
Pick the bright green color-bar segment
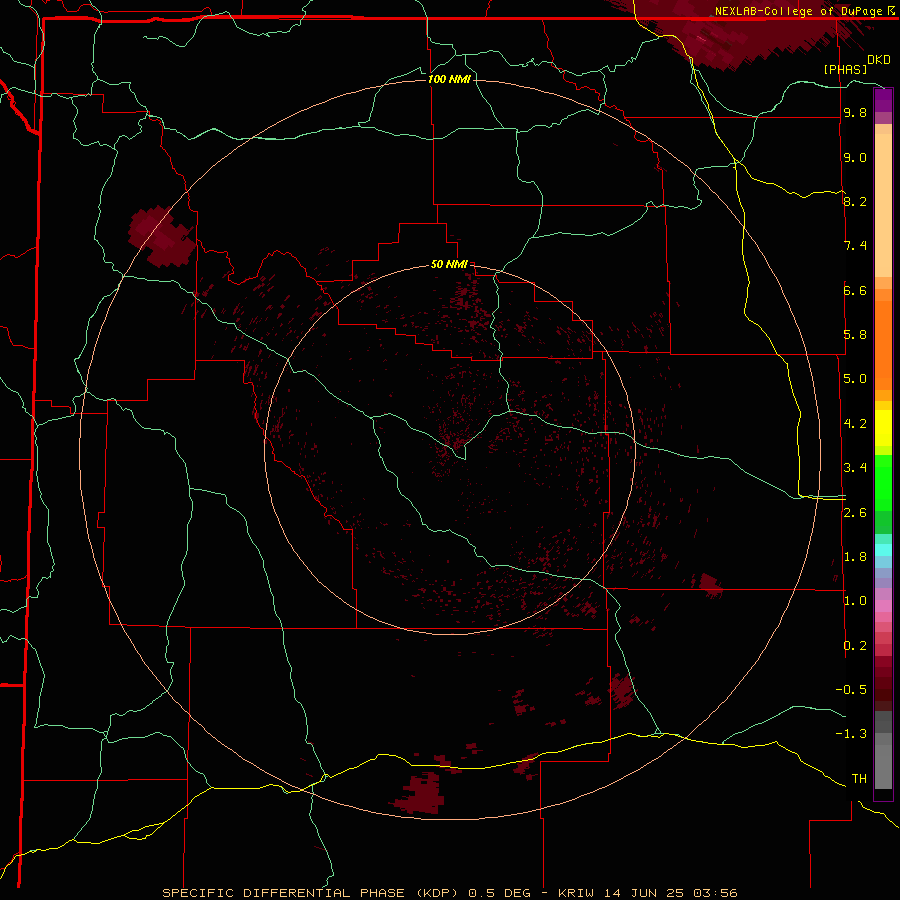(x=883, y=482)
